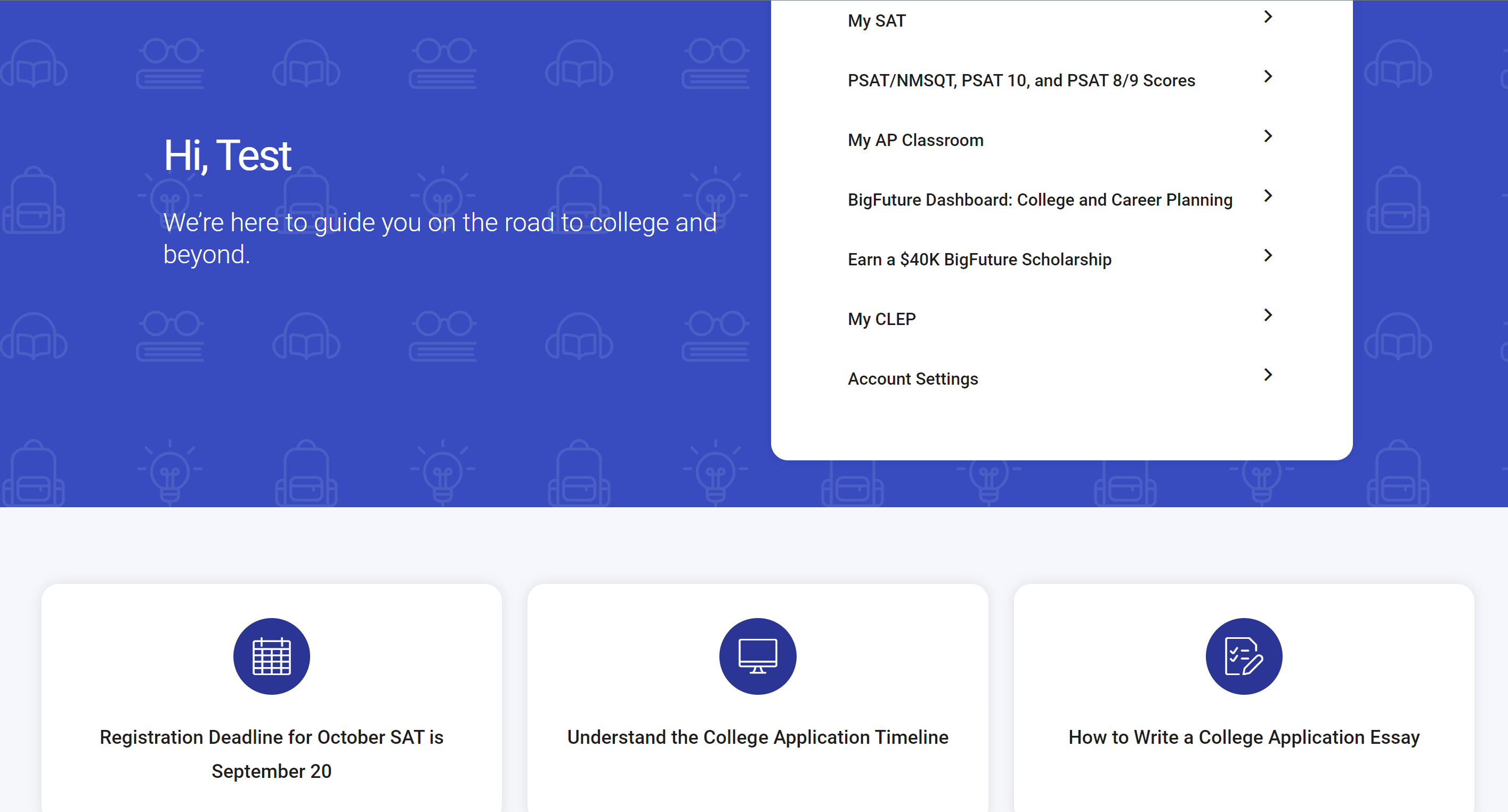The width and height of the screenshot is (1508, 812).
Task: Expand the PSAT/NMSQT scores chevron
Action: coord(1268,77)
